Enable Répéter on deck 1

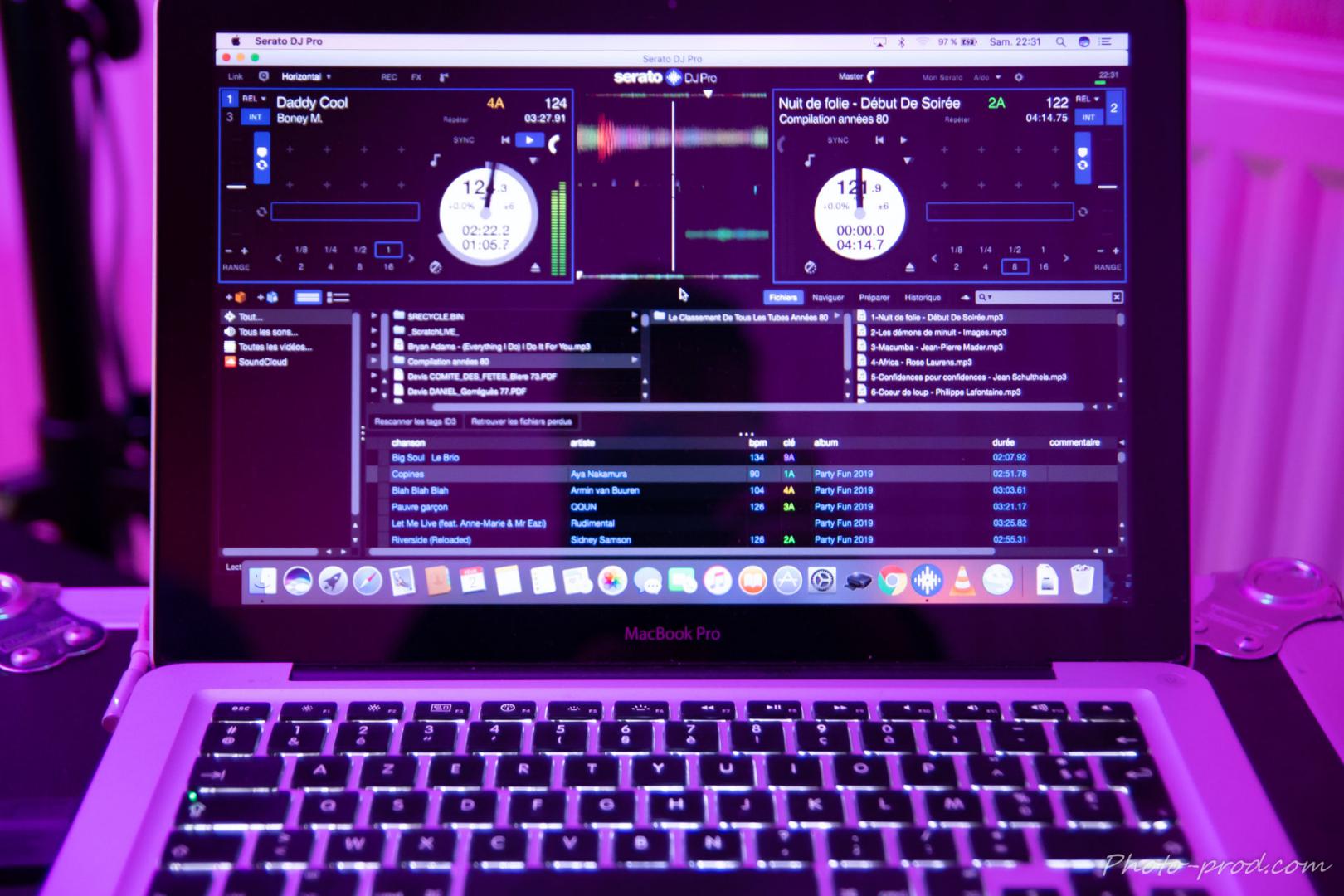pos(455,119)
